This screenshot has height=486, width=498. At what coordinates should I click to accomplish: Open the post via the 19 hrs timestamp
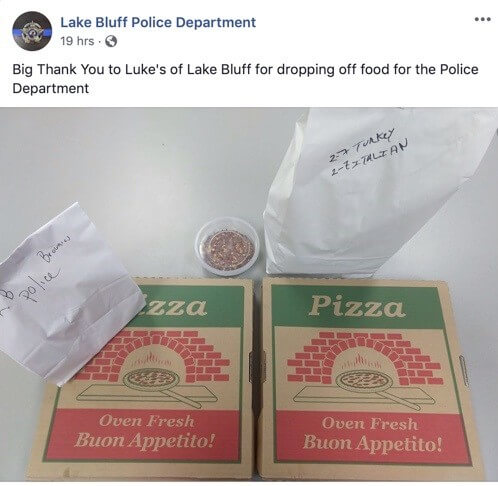tap(77, 41)
